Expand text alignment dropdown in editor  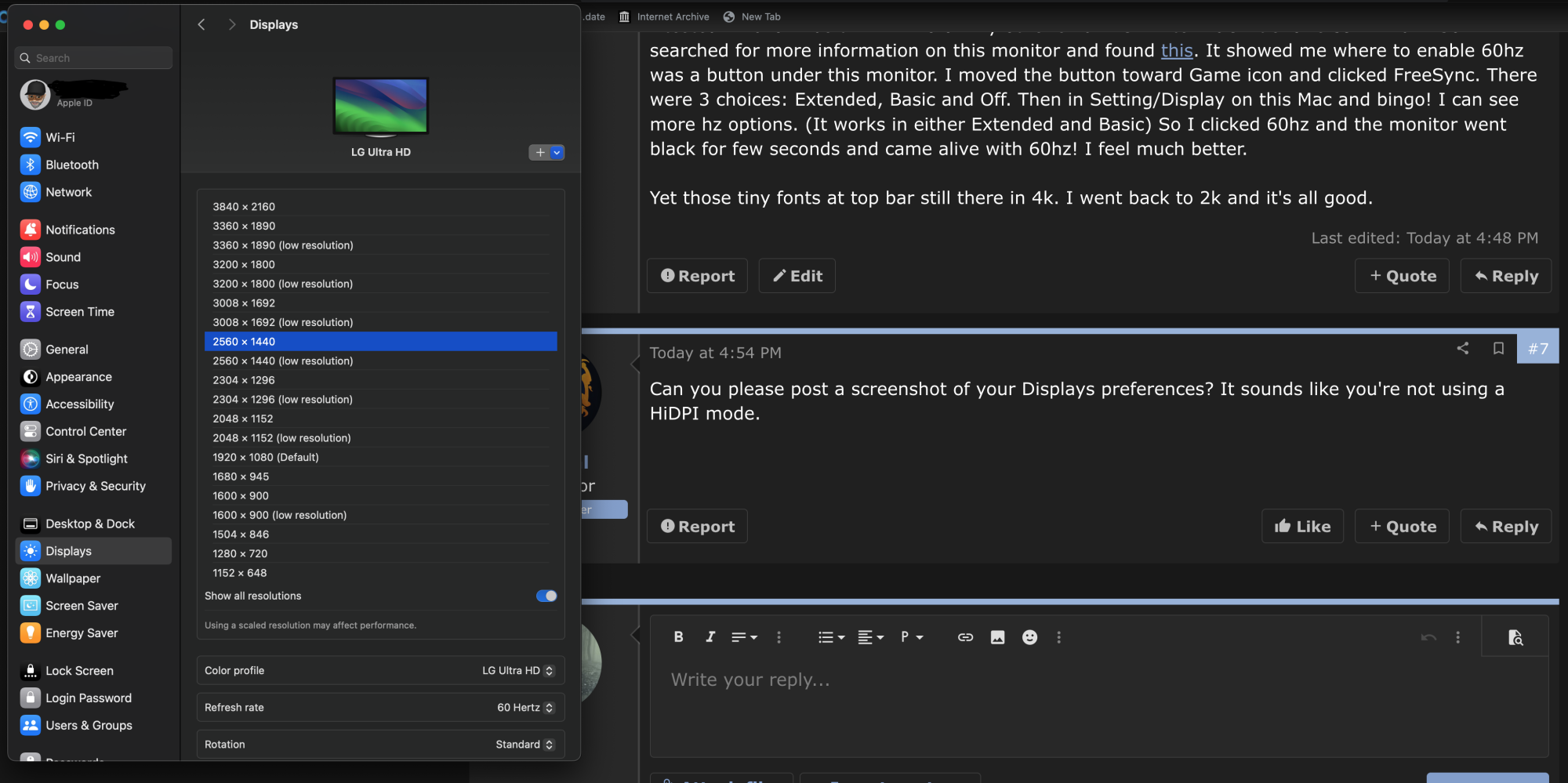click(870, 637)
